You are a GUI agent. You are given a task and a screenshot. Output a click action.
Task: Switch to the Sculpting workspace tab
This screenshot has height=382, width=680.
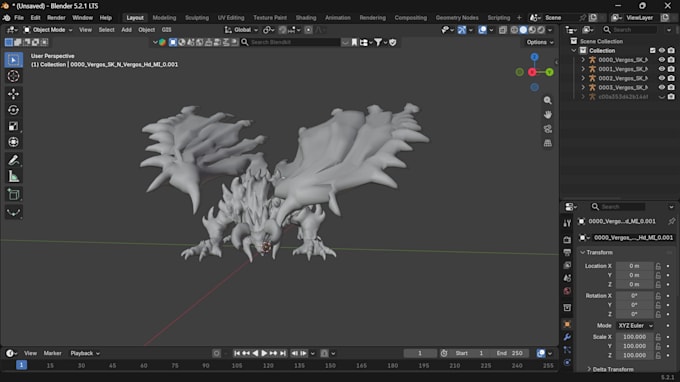click(197, 18)
